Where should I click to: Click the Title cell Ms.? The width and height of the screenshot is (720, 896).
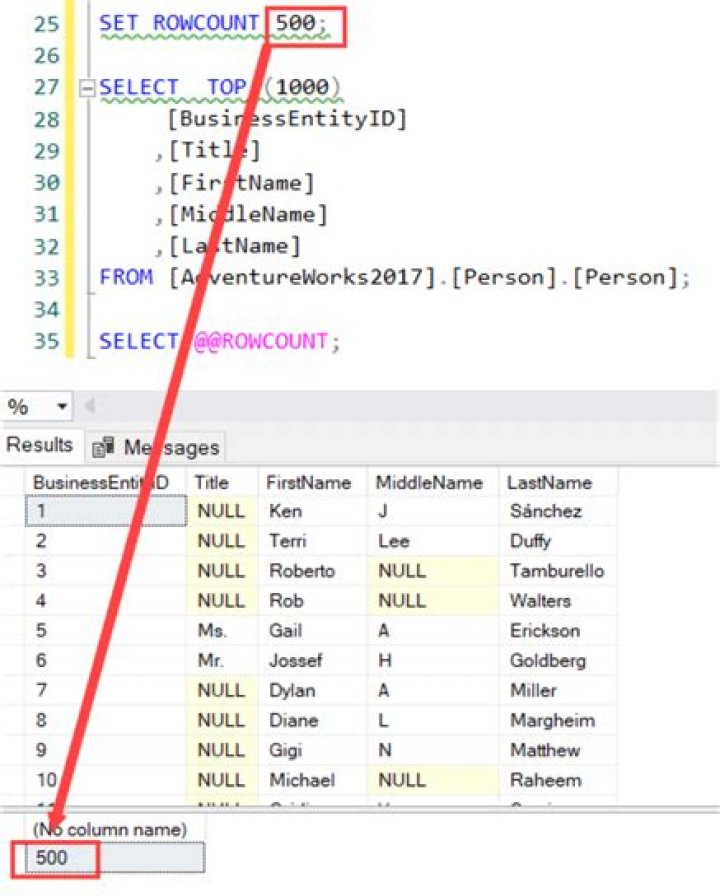pyautogui.click(x=222, y=630)
